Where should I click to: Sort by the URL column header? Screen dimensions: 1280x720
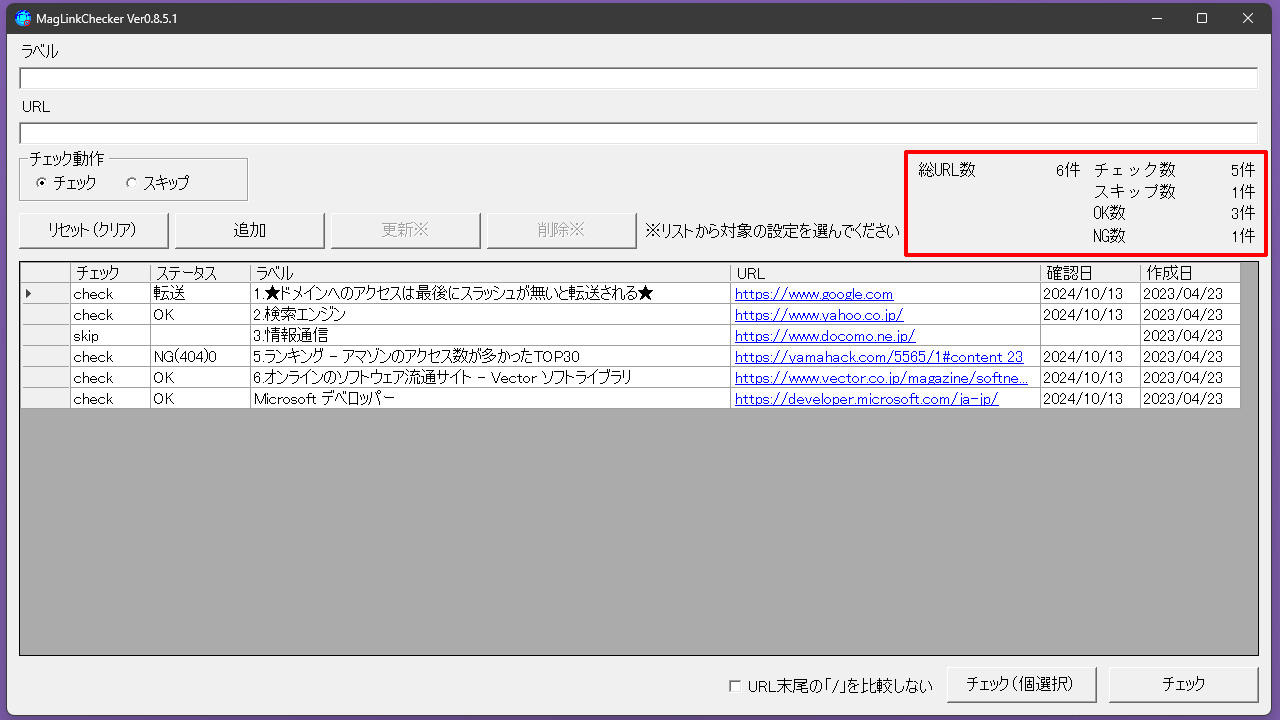pyautogui.click(x=885, y=273)
